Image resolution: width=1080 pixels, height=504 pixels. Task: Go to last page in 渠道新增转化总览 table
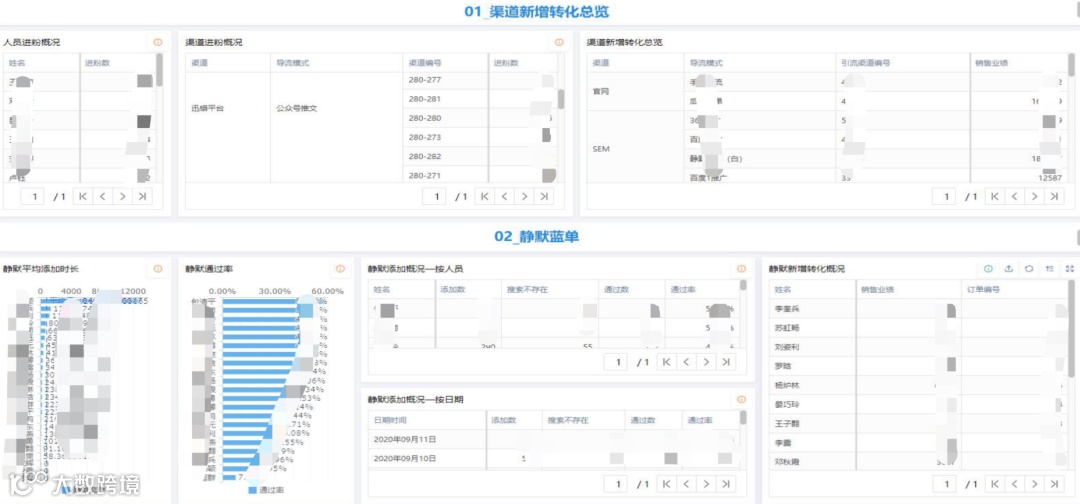[1054, 196]
